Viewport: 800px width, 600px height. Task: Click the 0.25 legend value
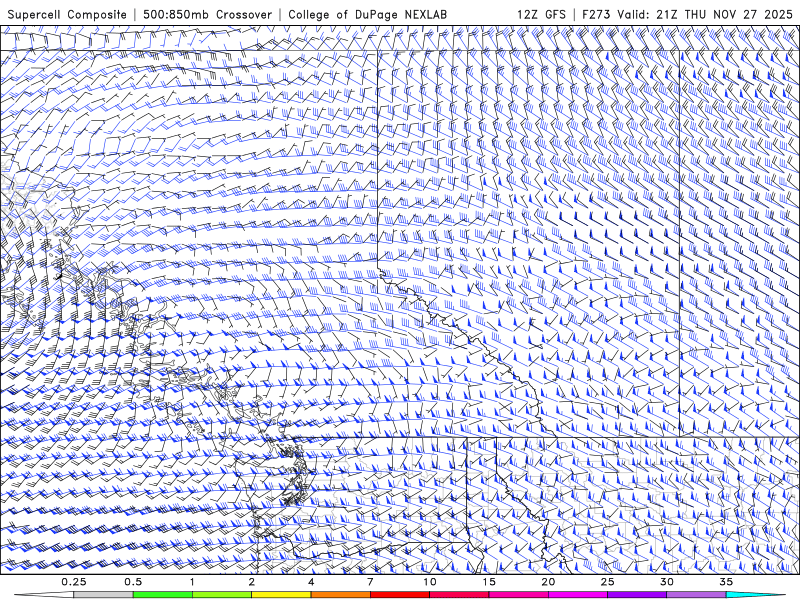tap(74, 582)
